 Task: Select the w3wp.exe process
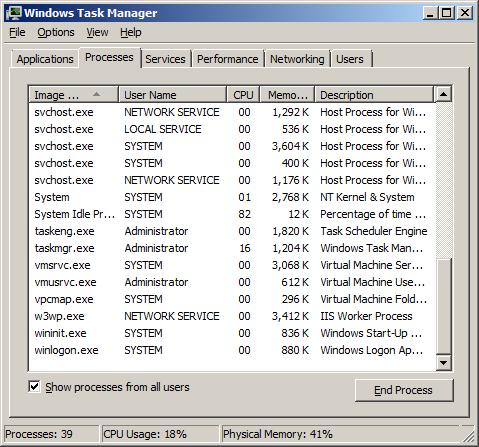point(232,316)
